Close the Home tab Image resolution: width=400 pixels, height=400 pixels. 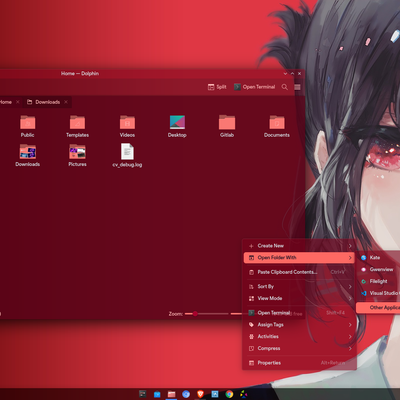click(18, 102)
